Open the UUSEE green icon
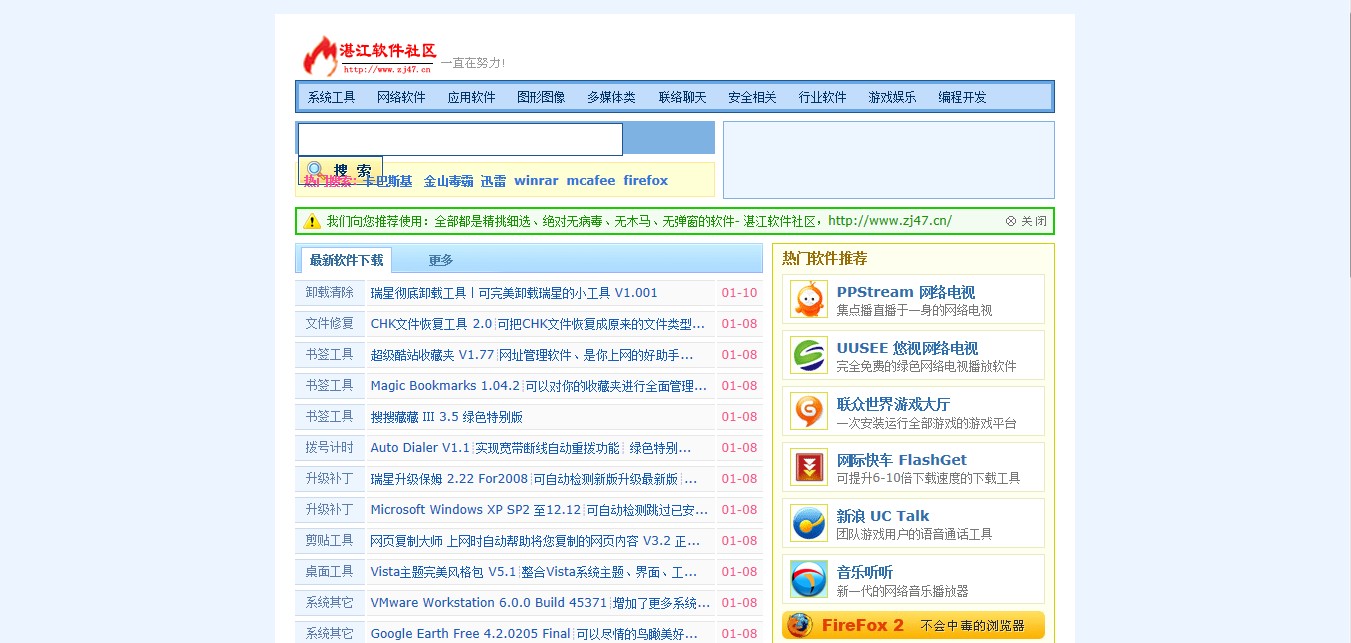Screen dimensions: 1351x643 809,355
